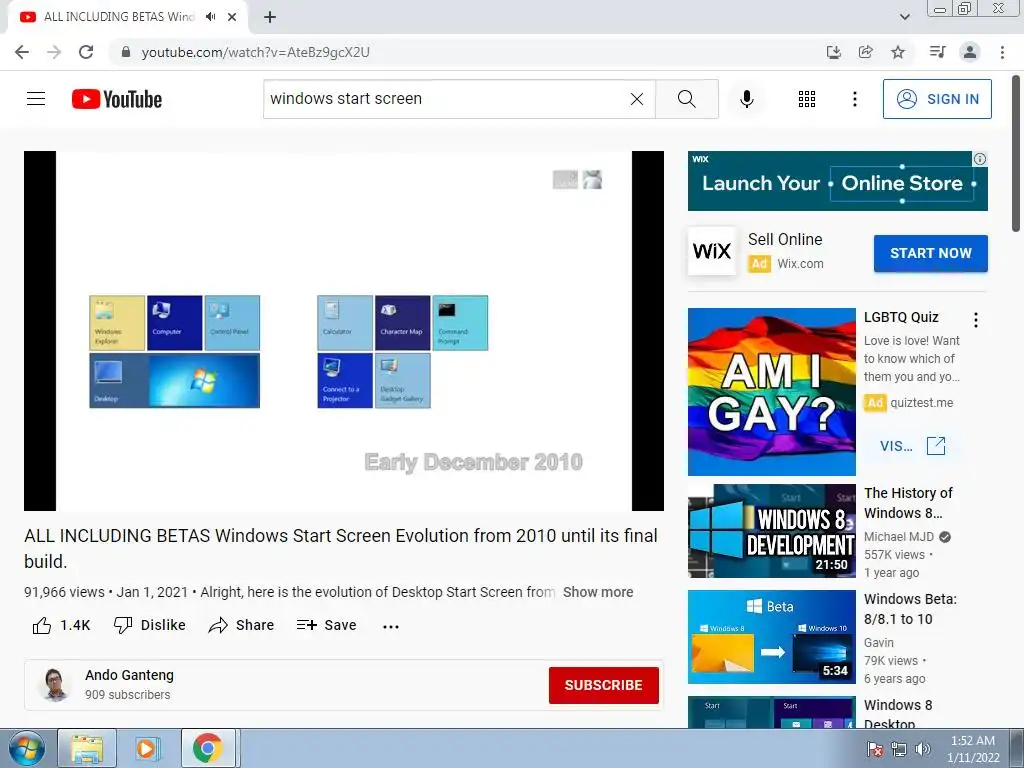Open the Ando Ganteng channel name
1024x768 pixels.
click(x=129, y=675)
